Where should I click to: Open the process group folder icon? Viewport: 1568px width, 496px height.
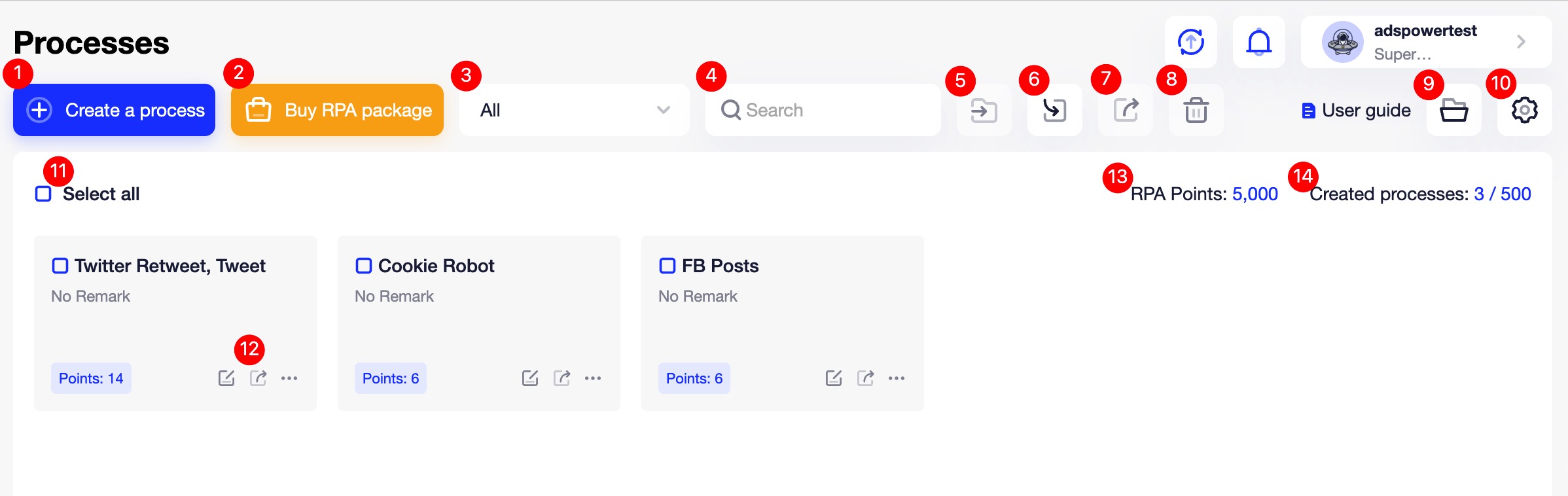(1453, 110)
